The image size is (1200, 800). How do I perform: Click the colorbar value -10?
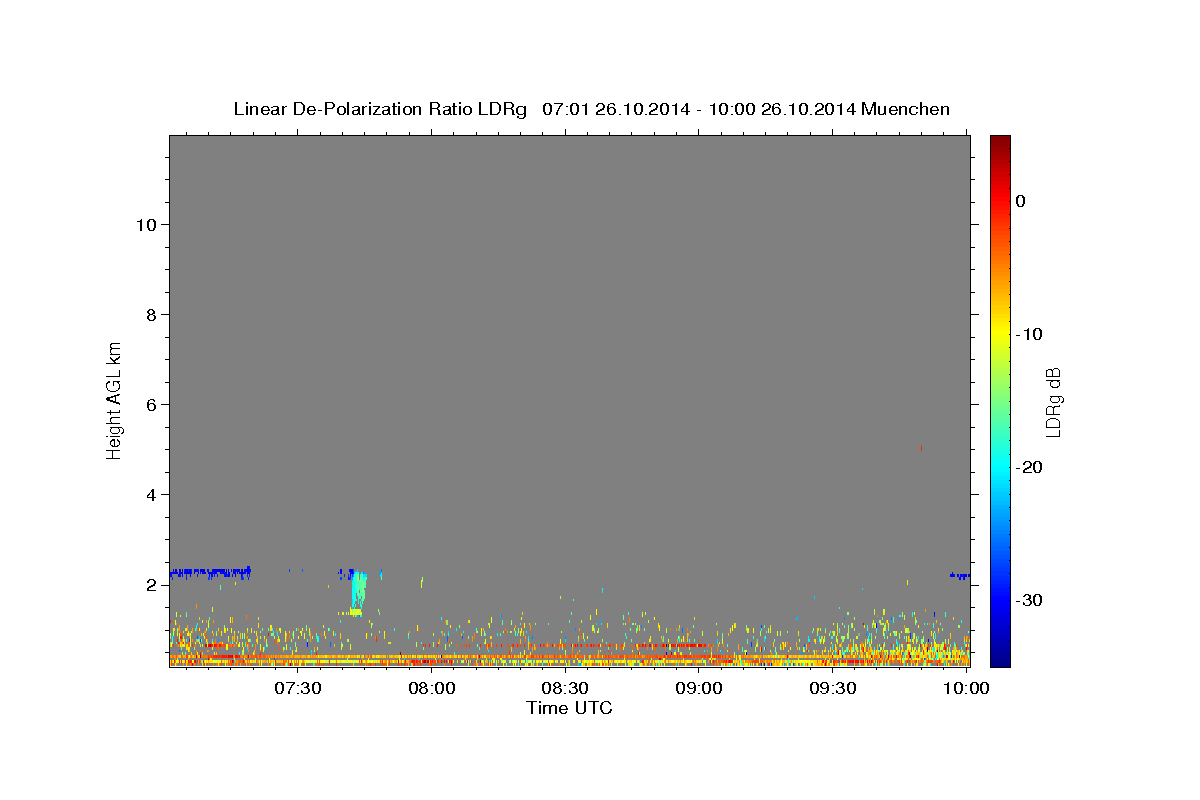pos(1029,334)
